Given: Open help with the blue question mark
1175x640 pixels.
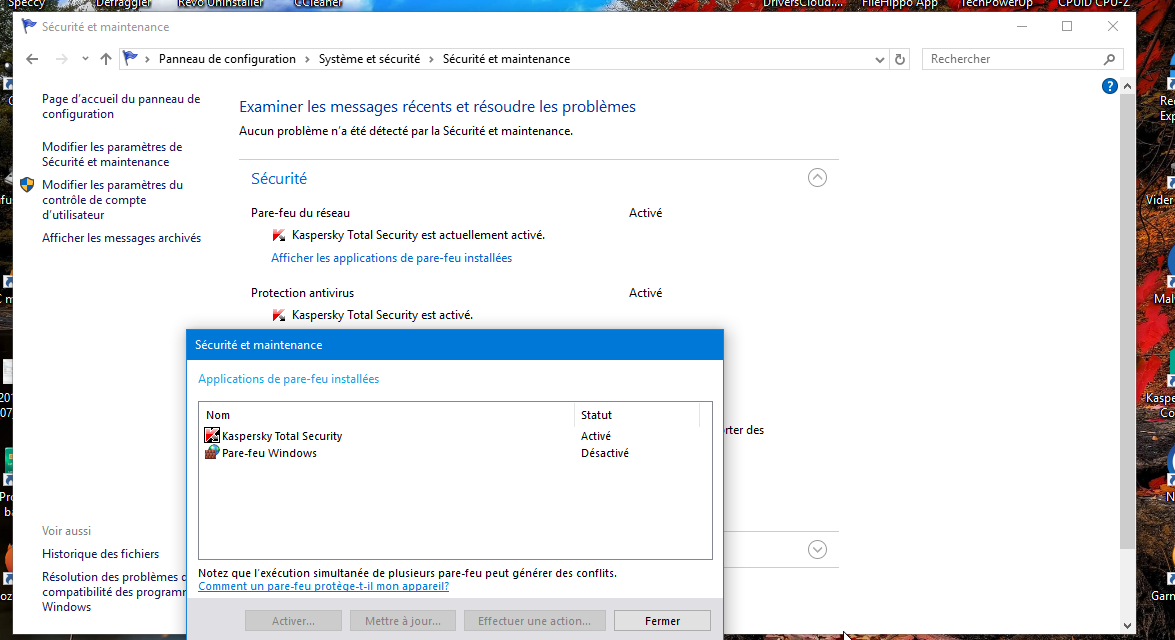Looking at the screenshot, I should (x=1110, y=86).
